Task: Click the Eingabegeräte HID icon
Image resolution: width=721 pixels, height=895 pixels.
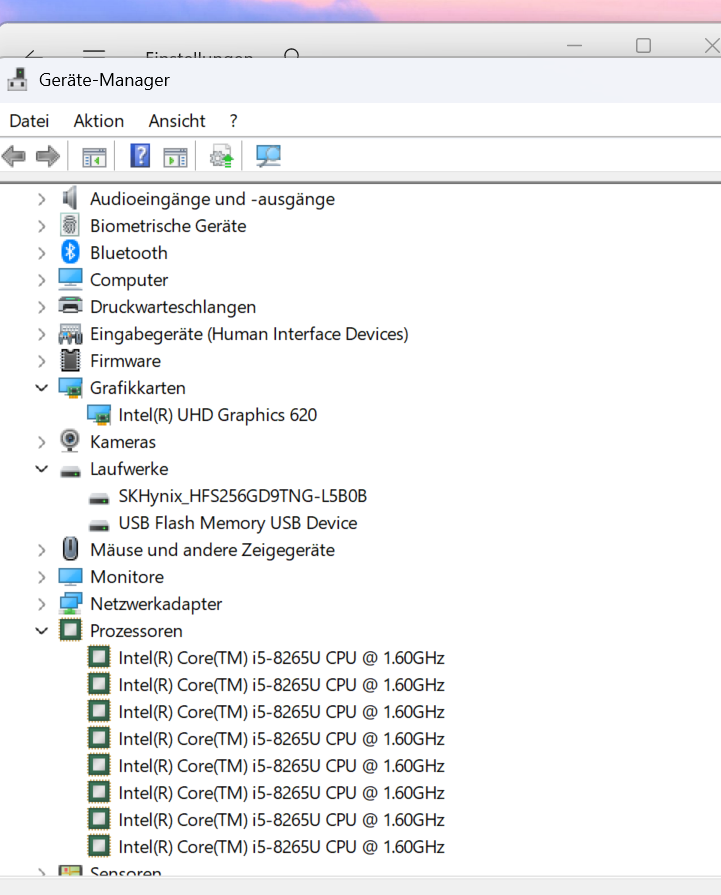Action: click(70, 333)
